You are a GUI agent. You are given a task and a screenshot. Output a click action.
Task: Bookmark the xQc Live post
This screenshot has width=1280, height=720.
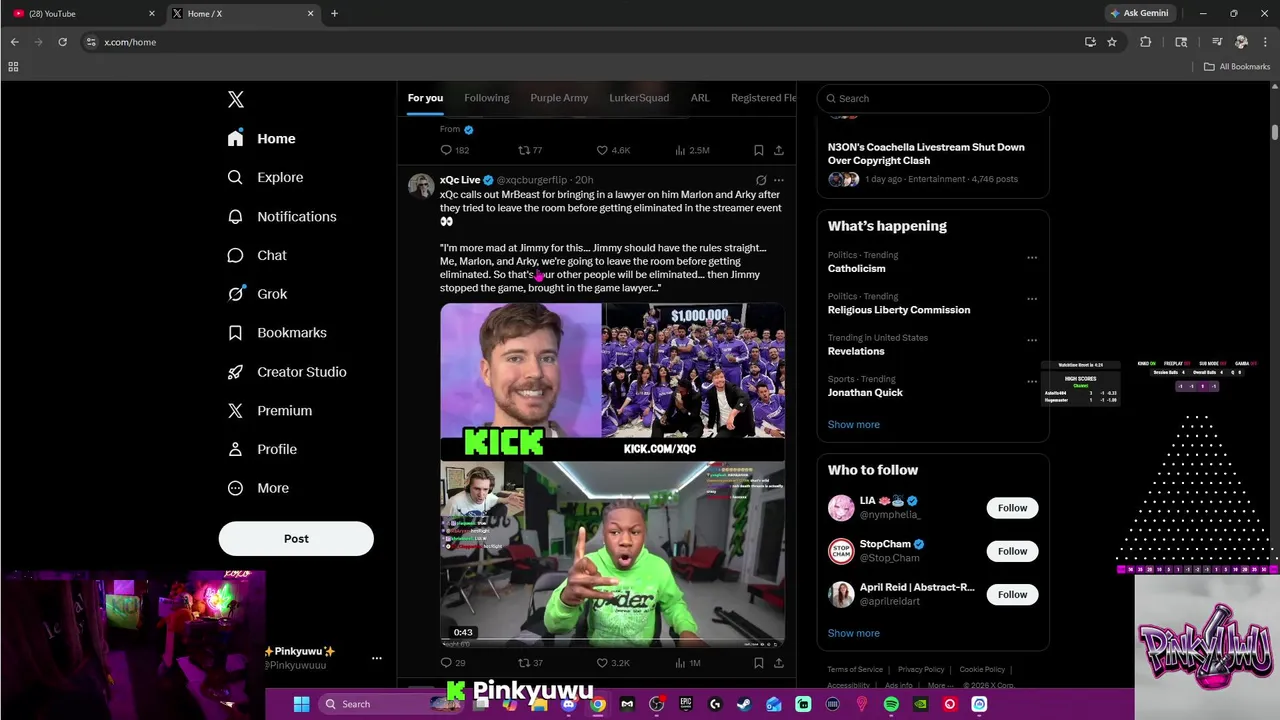coord(759,663)
